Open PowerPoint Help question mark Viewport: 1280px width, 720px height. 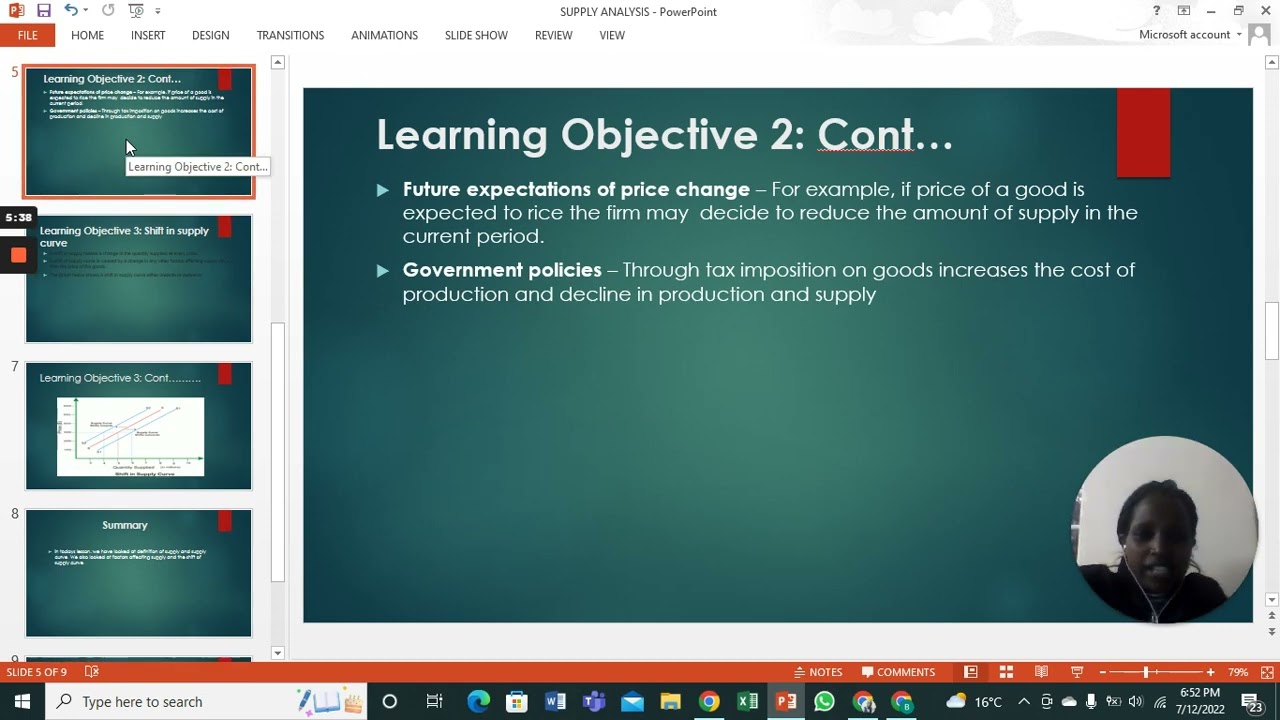1157,11
